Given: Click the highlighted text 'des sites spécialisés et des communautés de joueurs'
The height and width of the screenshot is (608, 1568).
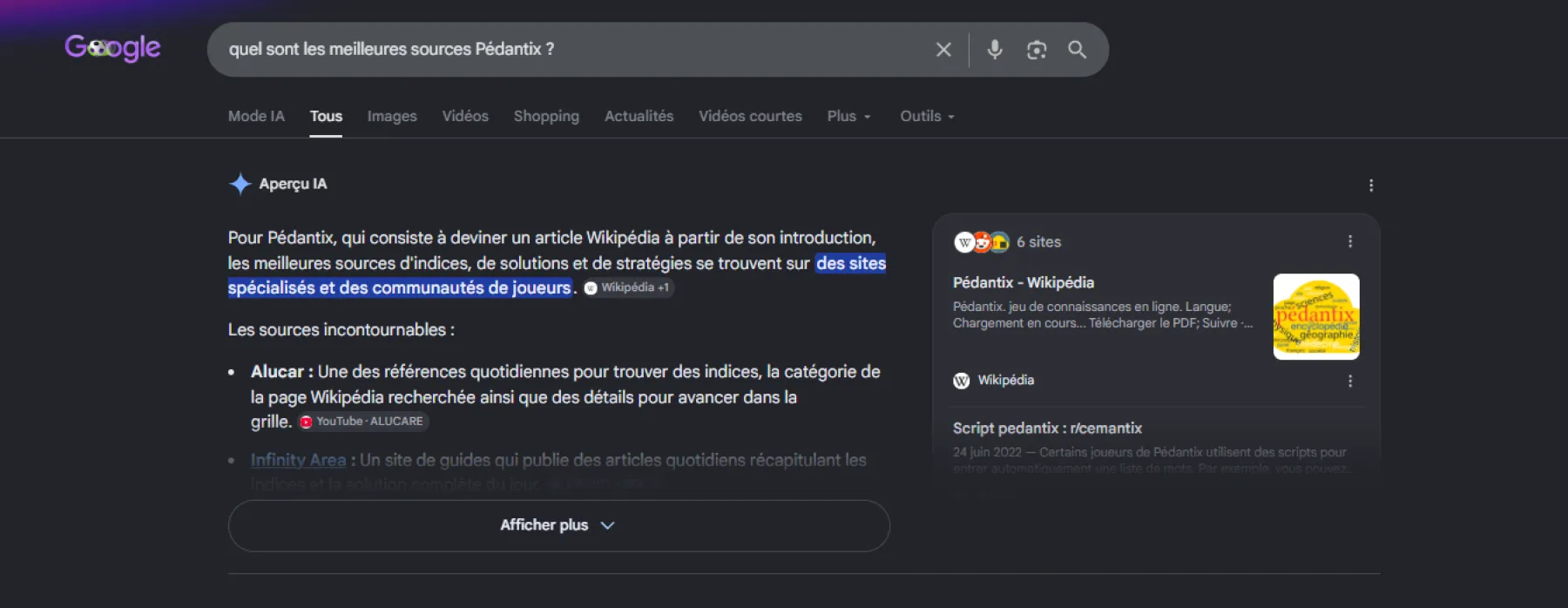Looking at the screenshot, I should (557, 275).
